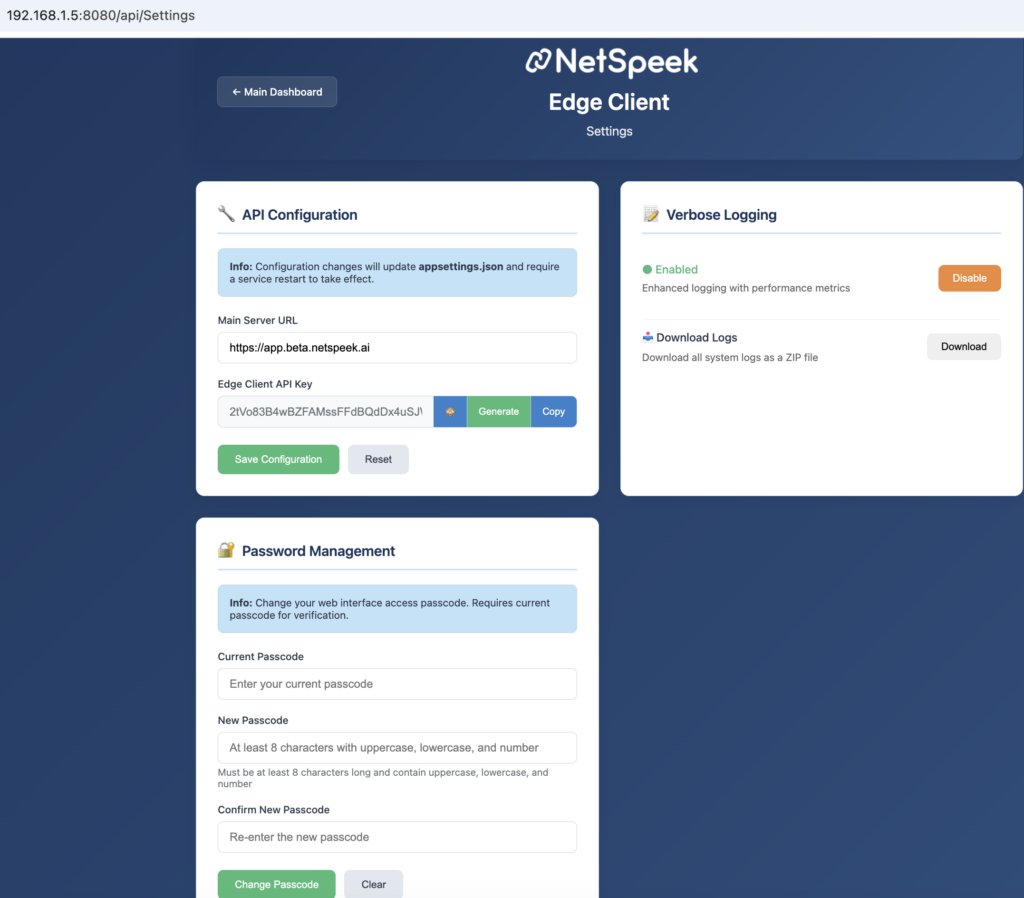Download system logs as a ZIP
Image resolution: width=1024 pixels, height=898 pixels.
click(963, 347)
